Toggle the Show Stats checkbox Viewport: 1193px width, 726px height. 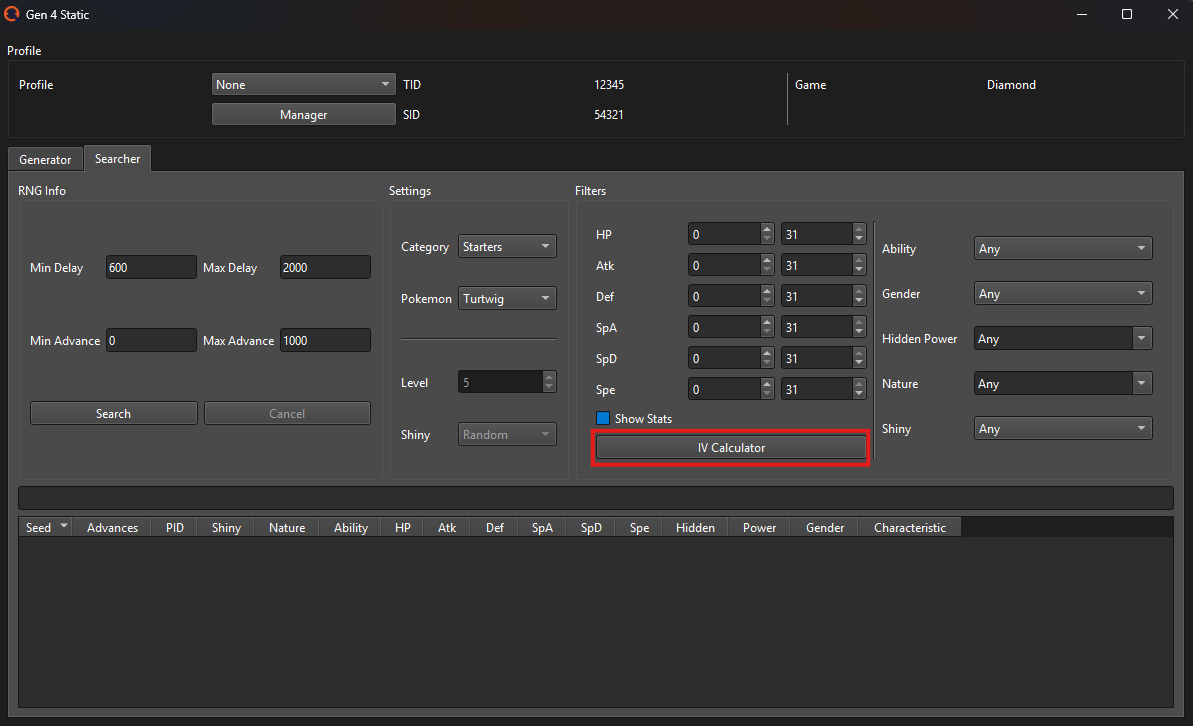pos(603,419)
